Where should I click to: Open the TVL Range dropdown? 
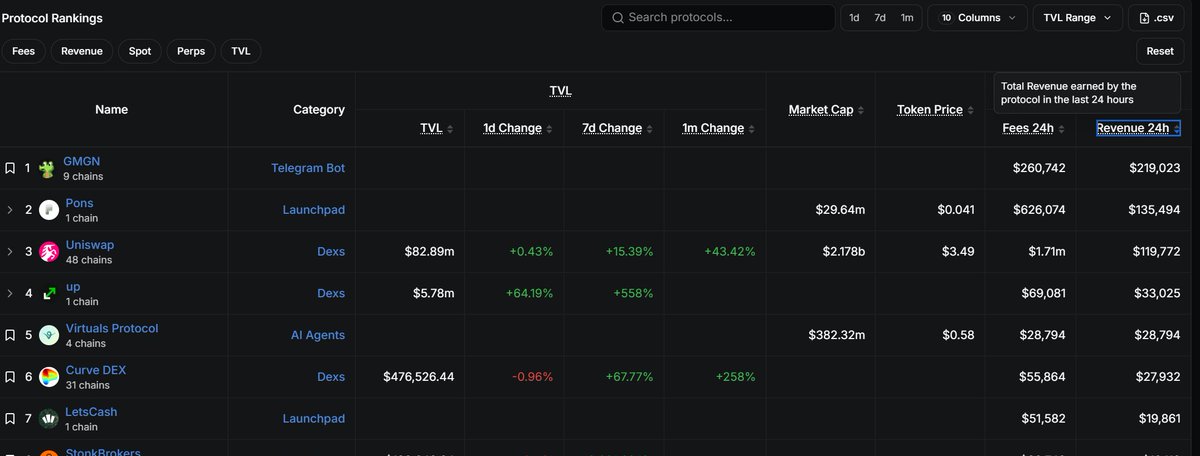tap(1078, 18)
